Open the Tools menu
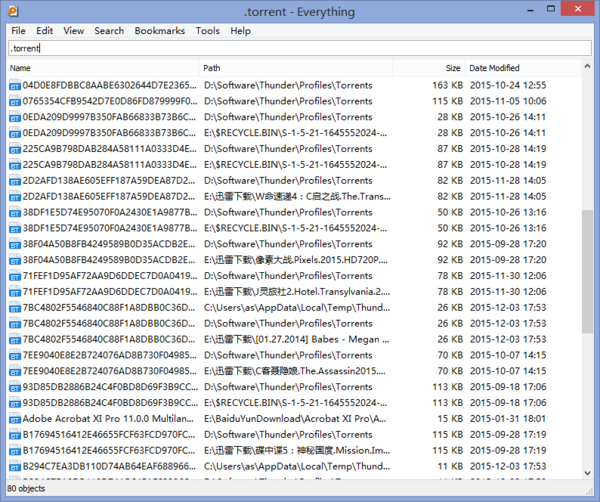Viewport: 600px width, 502px height. point(208,31)
